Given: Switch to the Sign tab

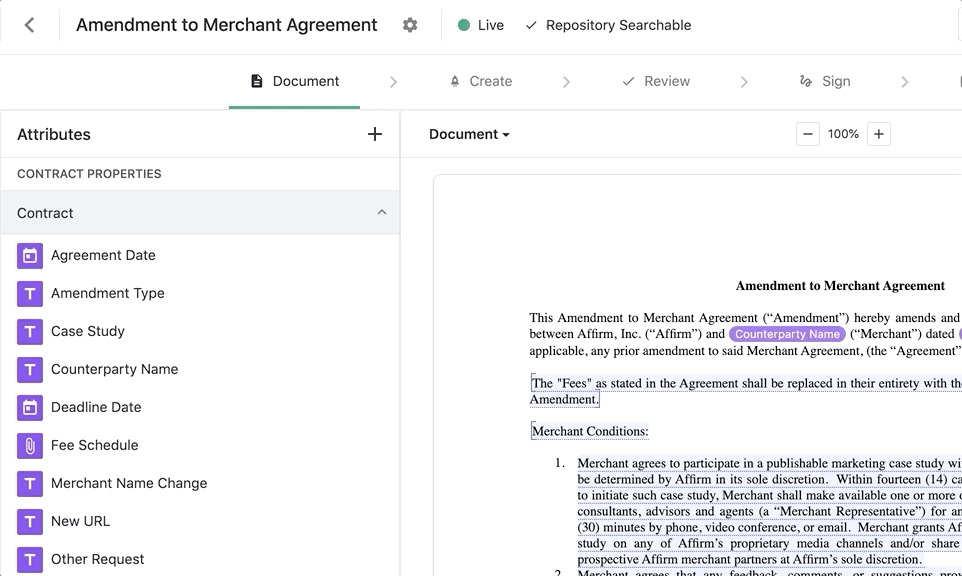Looking at the screenshot, I should pos(825,82).
